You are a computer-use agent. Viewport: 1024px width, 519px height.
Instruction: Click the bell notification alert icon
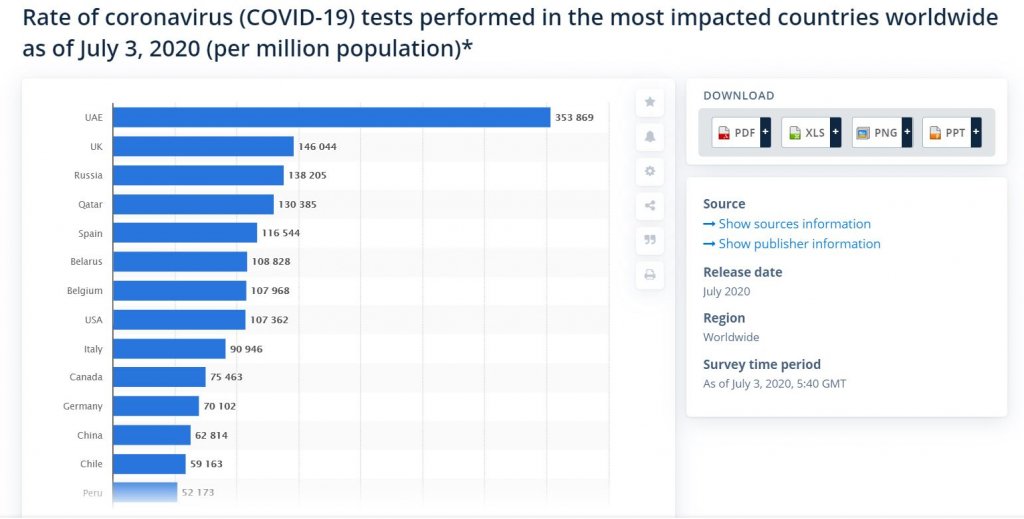[650, 136]
